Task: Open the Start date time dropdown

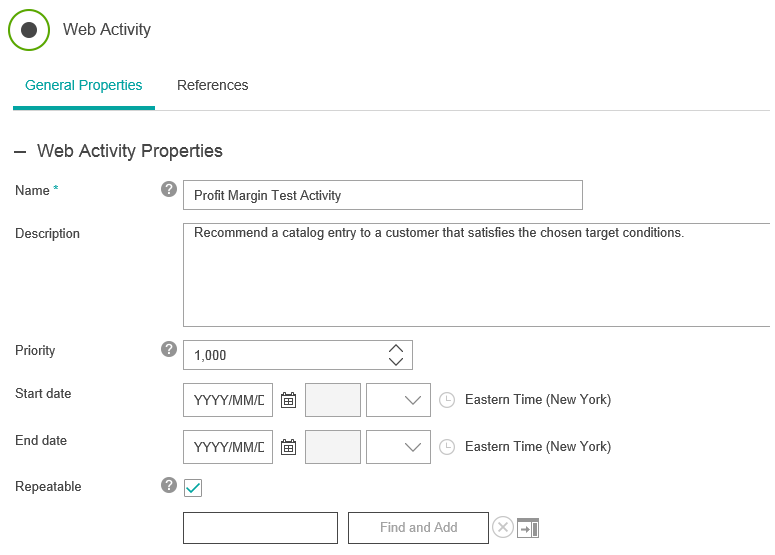Action: pyautogui.click(x=399, y=400)
